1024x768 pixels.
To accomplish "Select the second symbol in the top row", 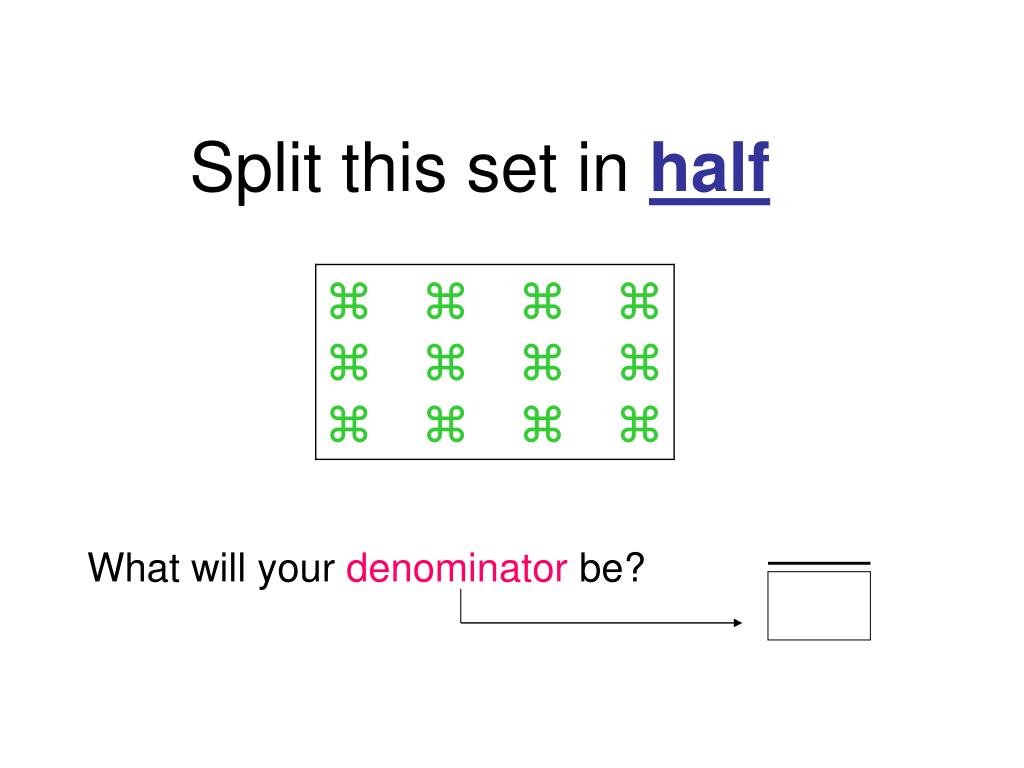I will coord(445,300).
